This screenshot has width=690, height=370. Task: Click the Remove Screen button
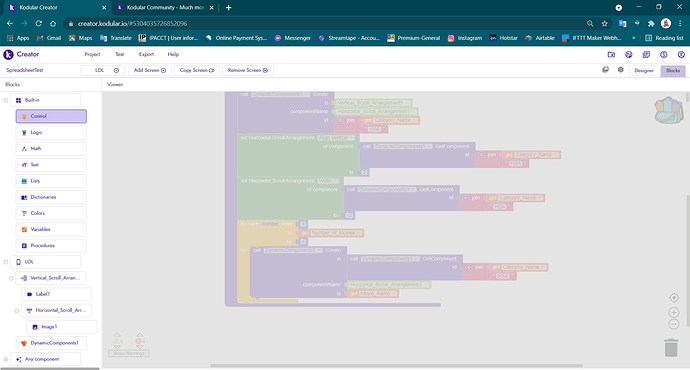[x=248, y=70]
